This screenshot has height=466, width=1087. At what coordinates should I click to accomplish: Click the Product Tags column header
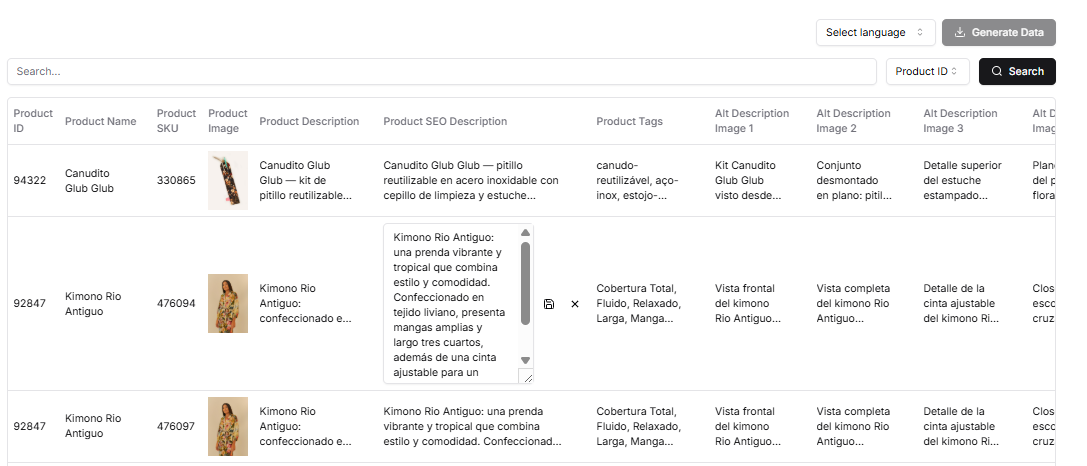pyautogui.click(x=629, y=122)
